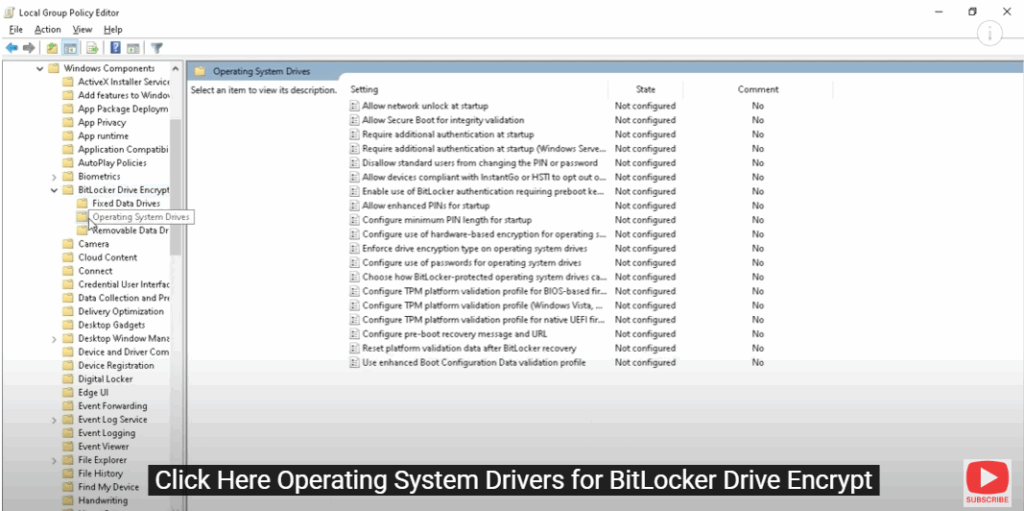
Task: Click the folder icon next to Edge UI
Action: pos(68,393)
